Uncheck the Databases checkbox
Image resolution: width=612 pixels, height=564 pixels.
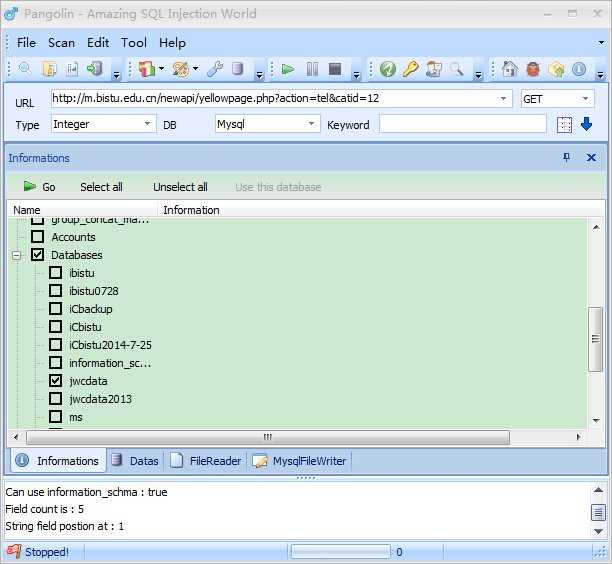coord(37,254)
